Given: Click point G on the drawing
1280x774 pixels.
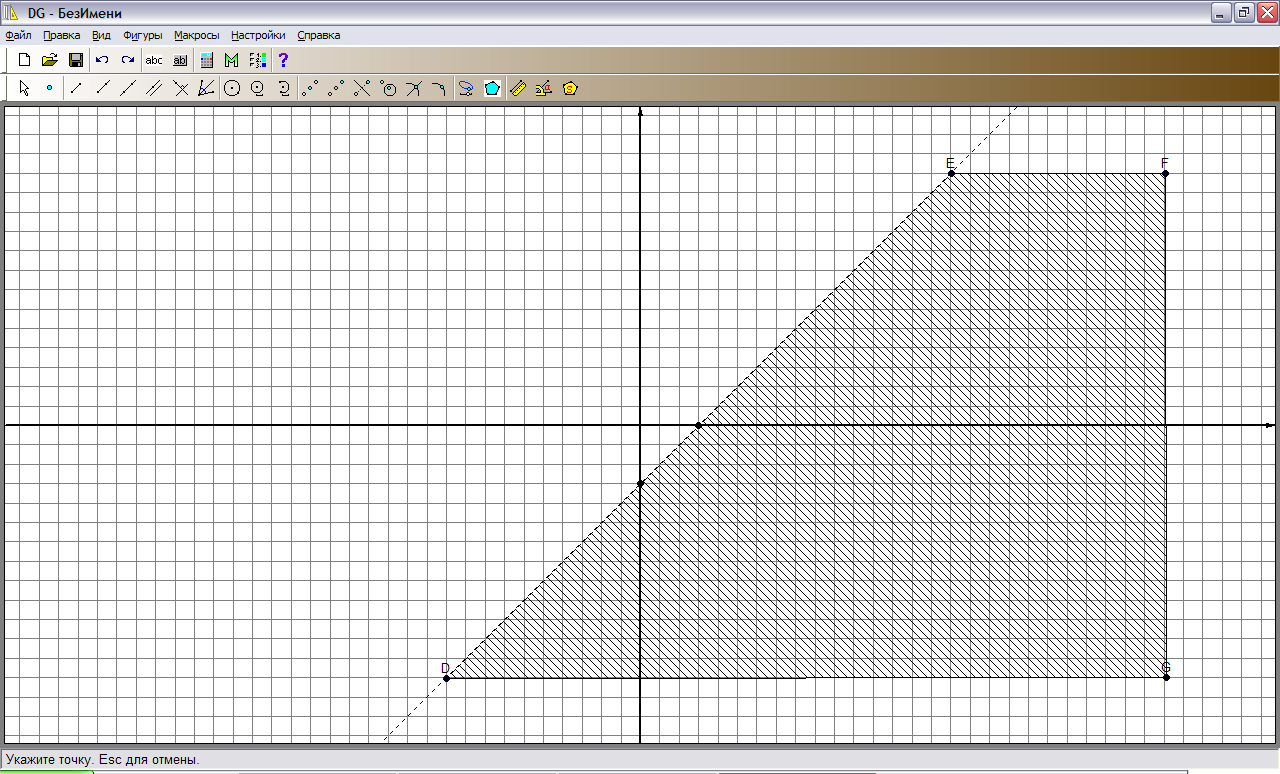Looking at the screenshot, I should coord(1166,678).
